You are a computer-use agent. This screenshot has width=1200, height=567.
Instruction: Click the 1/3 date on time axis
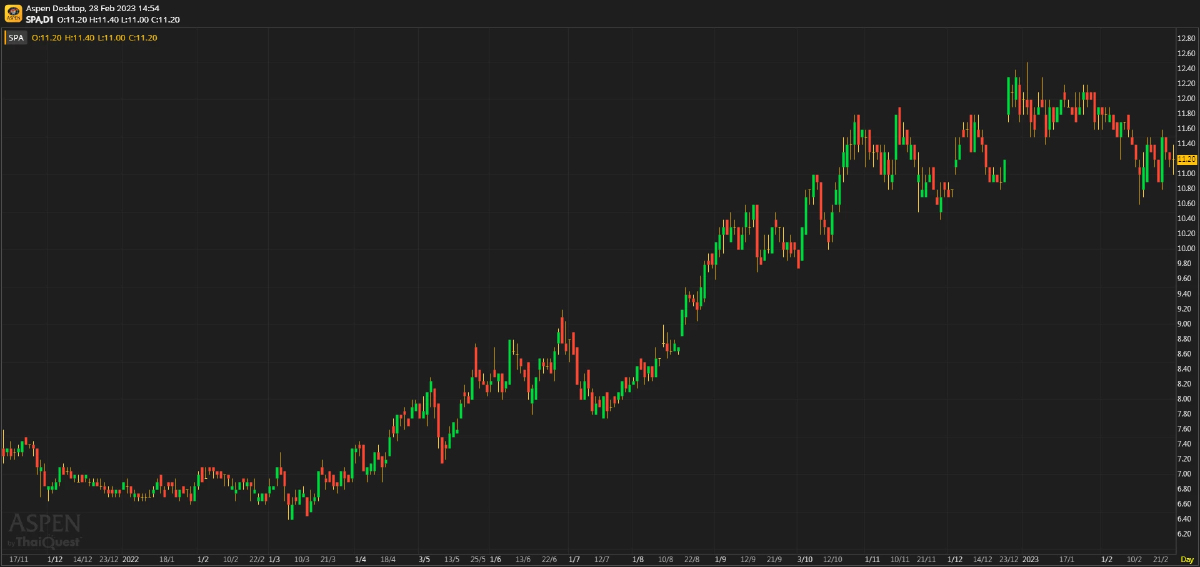click(x=274, y=559)
